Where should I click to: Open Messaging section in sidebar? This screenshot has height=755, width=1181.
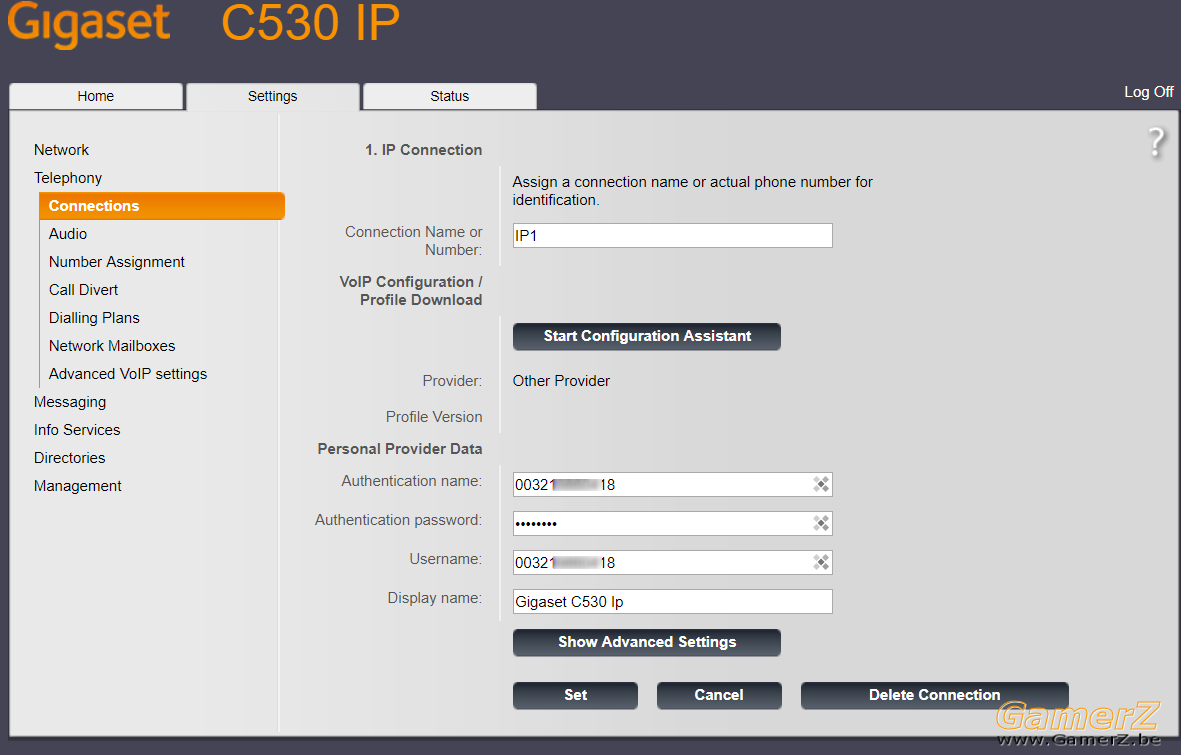(x=70, y=402)
